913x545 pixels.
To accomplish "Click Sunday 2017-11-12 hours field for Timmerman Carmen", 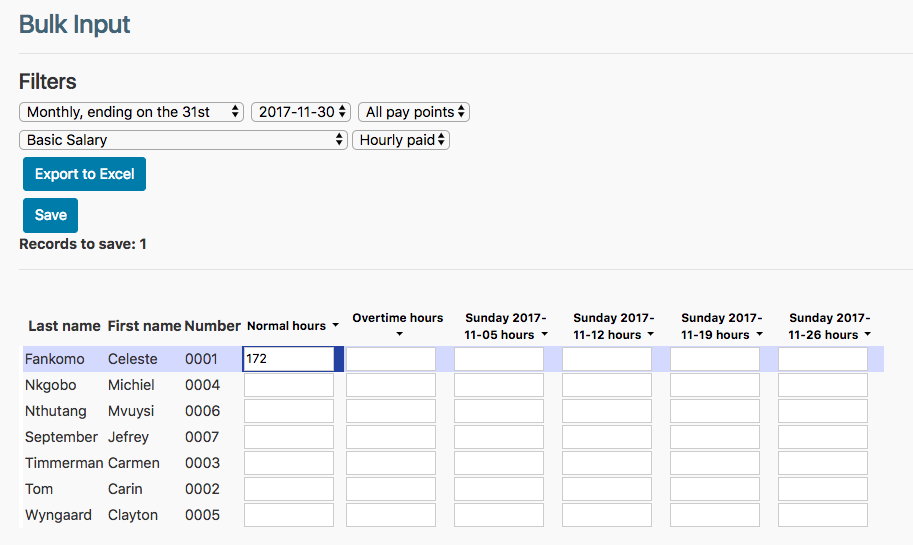I will [607, 463].
